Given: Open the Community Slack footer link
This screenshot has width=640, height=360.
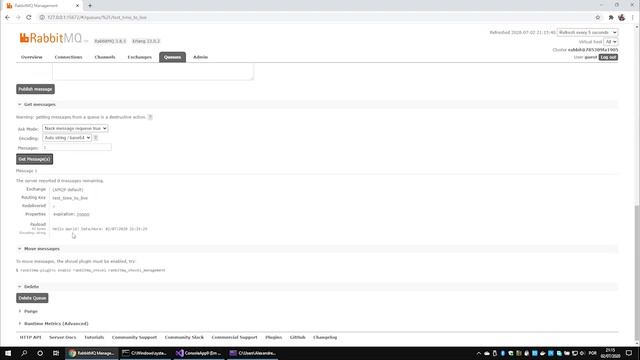Looking at the screenshot, I should [x=184, y=338].
